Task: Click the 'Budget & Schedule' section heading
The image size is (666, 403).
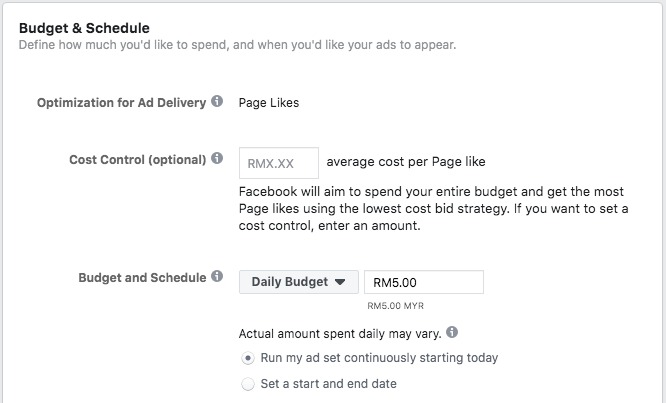Action: [x=84, y=28]
